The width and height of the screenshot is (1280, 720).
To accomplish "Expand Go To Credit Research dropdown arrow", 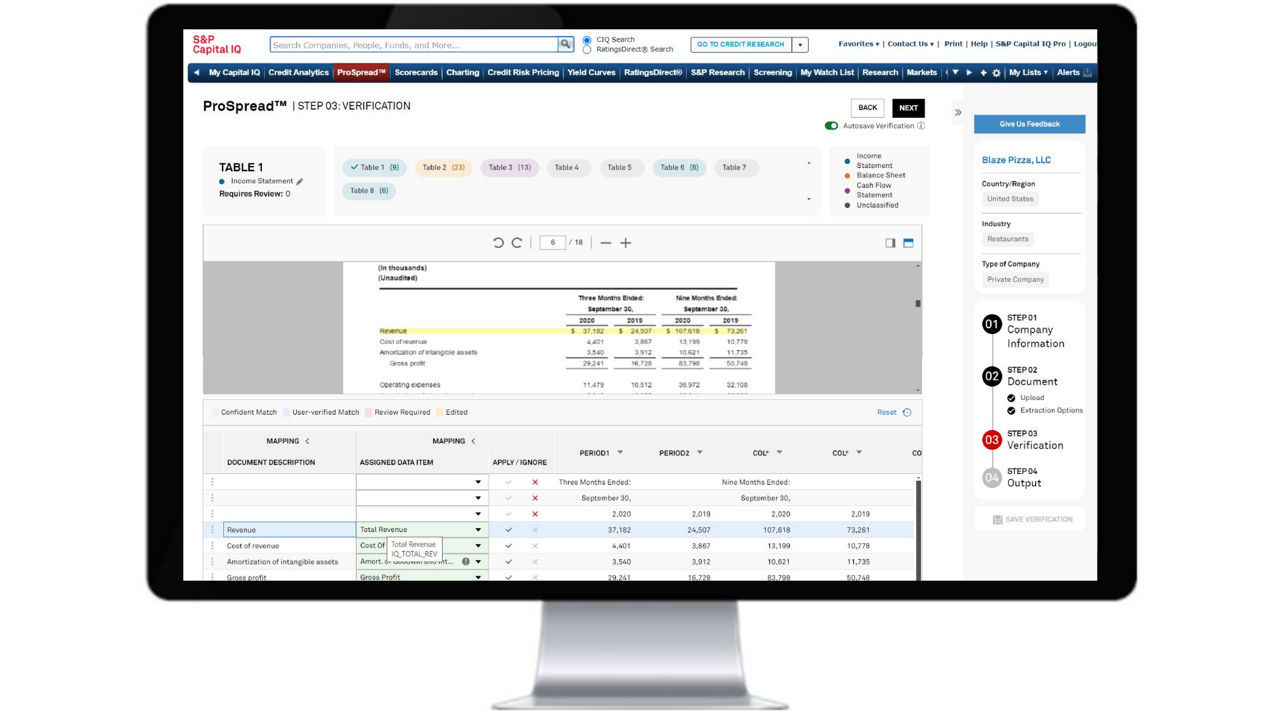I will (800, 45).
